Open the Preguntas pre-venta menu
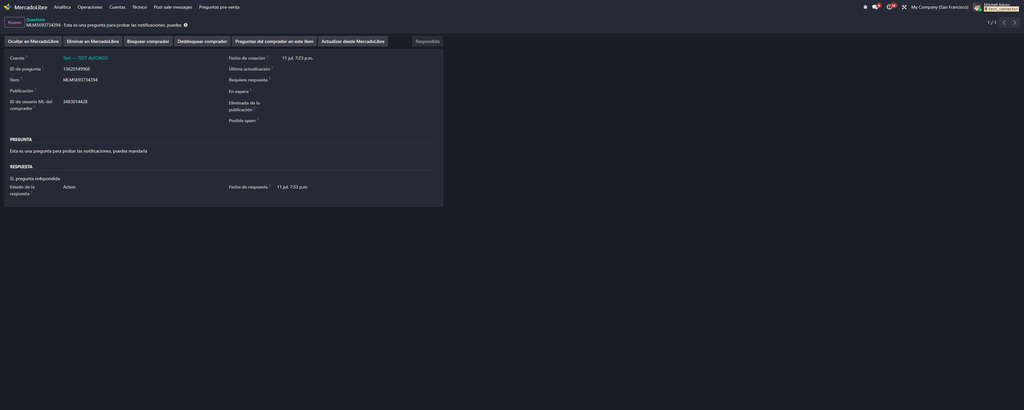This screenshot has width=1024, height=410. click(219, 7)
